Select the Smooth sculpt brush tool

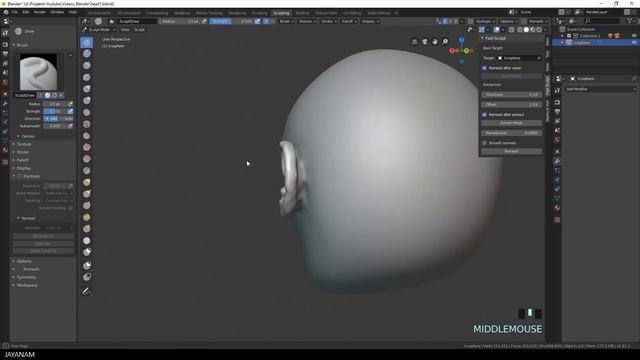(x=87, y=124)
